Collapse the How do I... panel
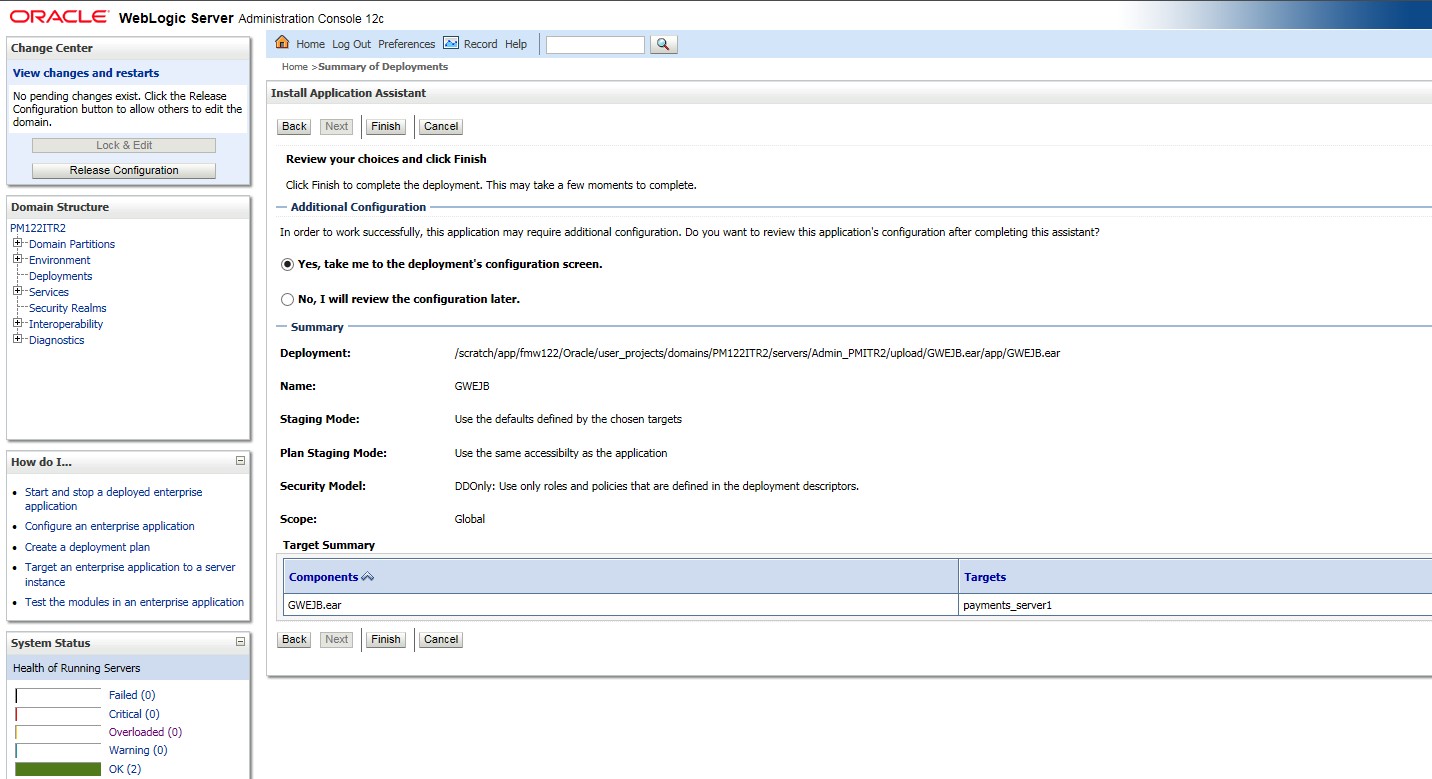Screen dimensions: 1432x779 click(x=240, y=461)
